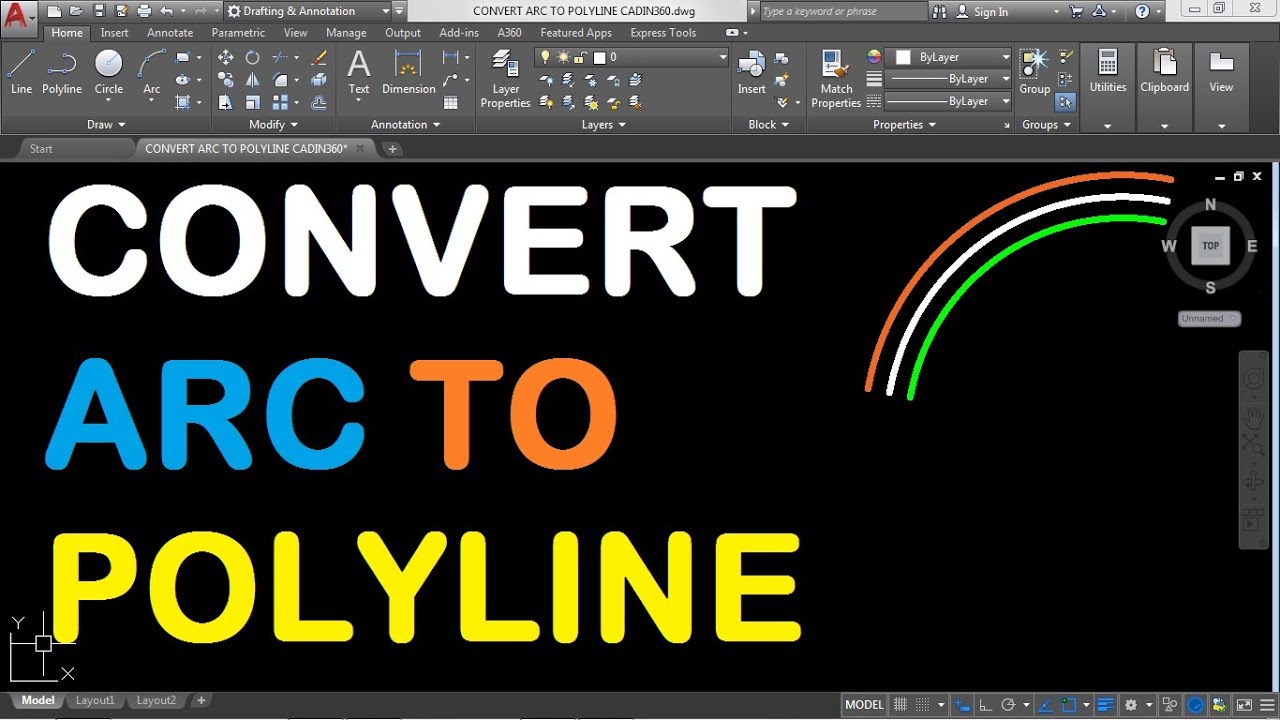Select the Circle tool
Screen dimensions: 1280x720
(x=109, y=73)
